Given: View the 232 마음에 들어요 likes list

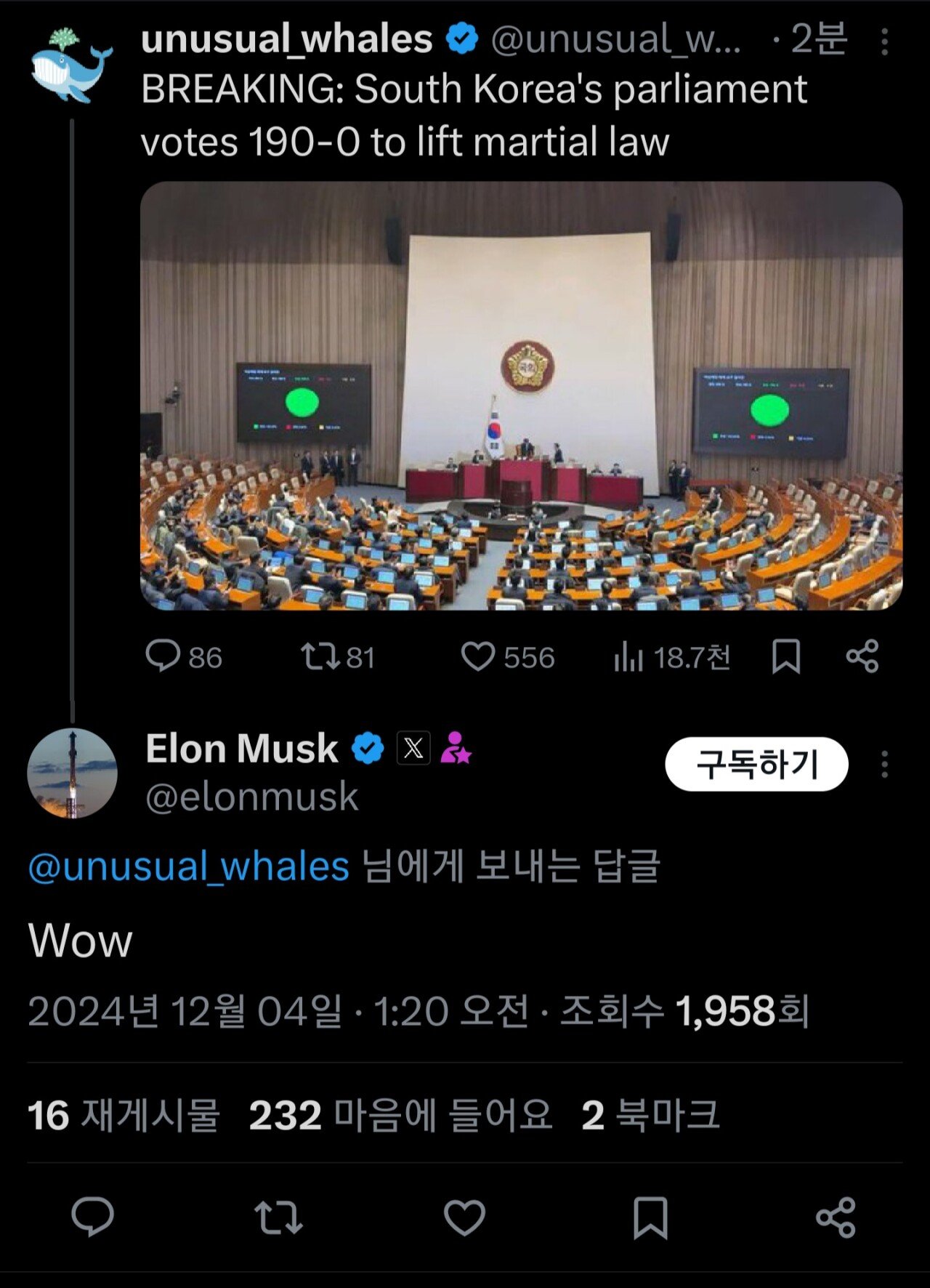Looking at the screenshot, I should tap(400, 1115).
